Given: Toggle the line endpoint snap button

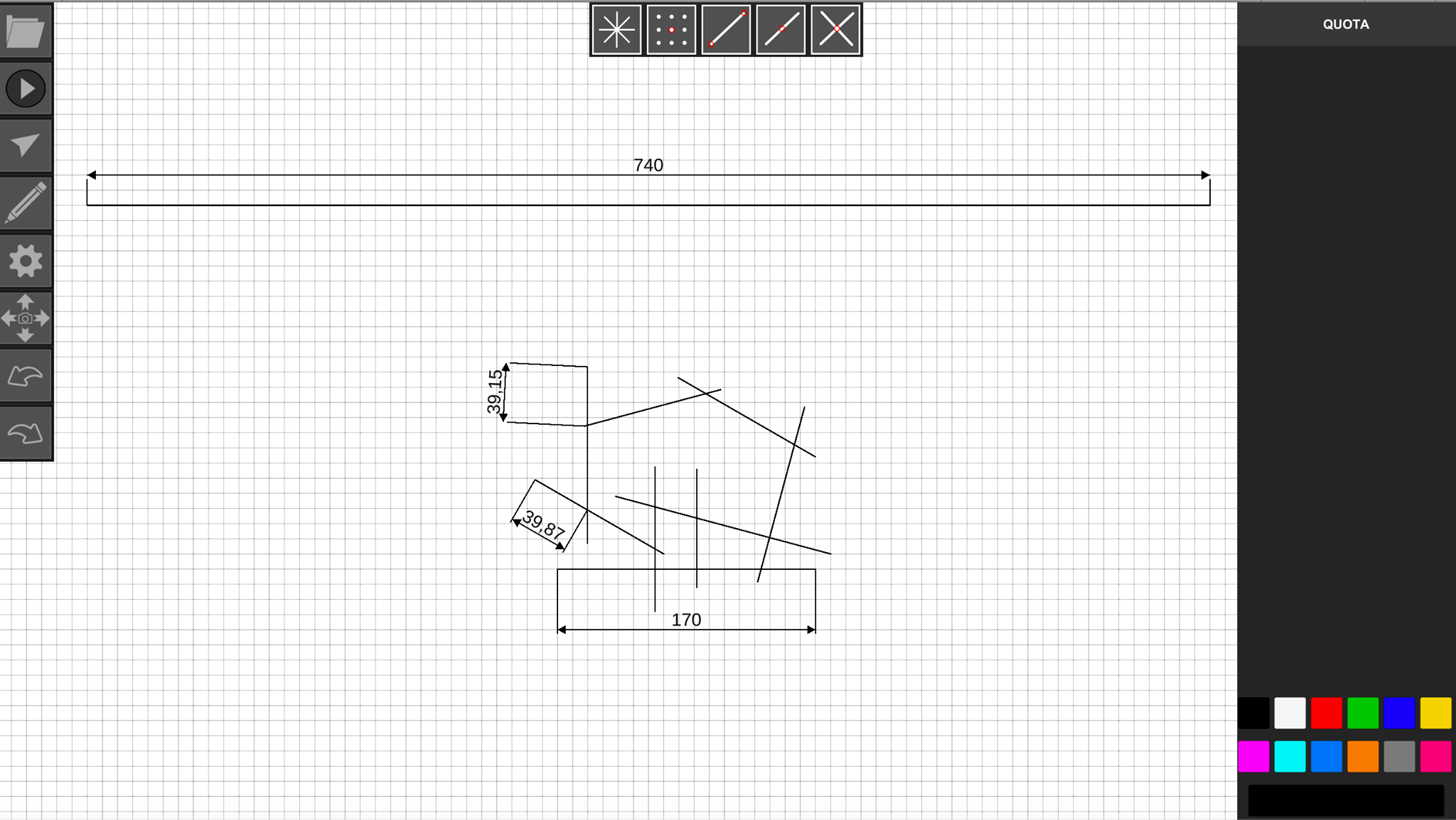Looking at the screenshot, I should 726,30.
